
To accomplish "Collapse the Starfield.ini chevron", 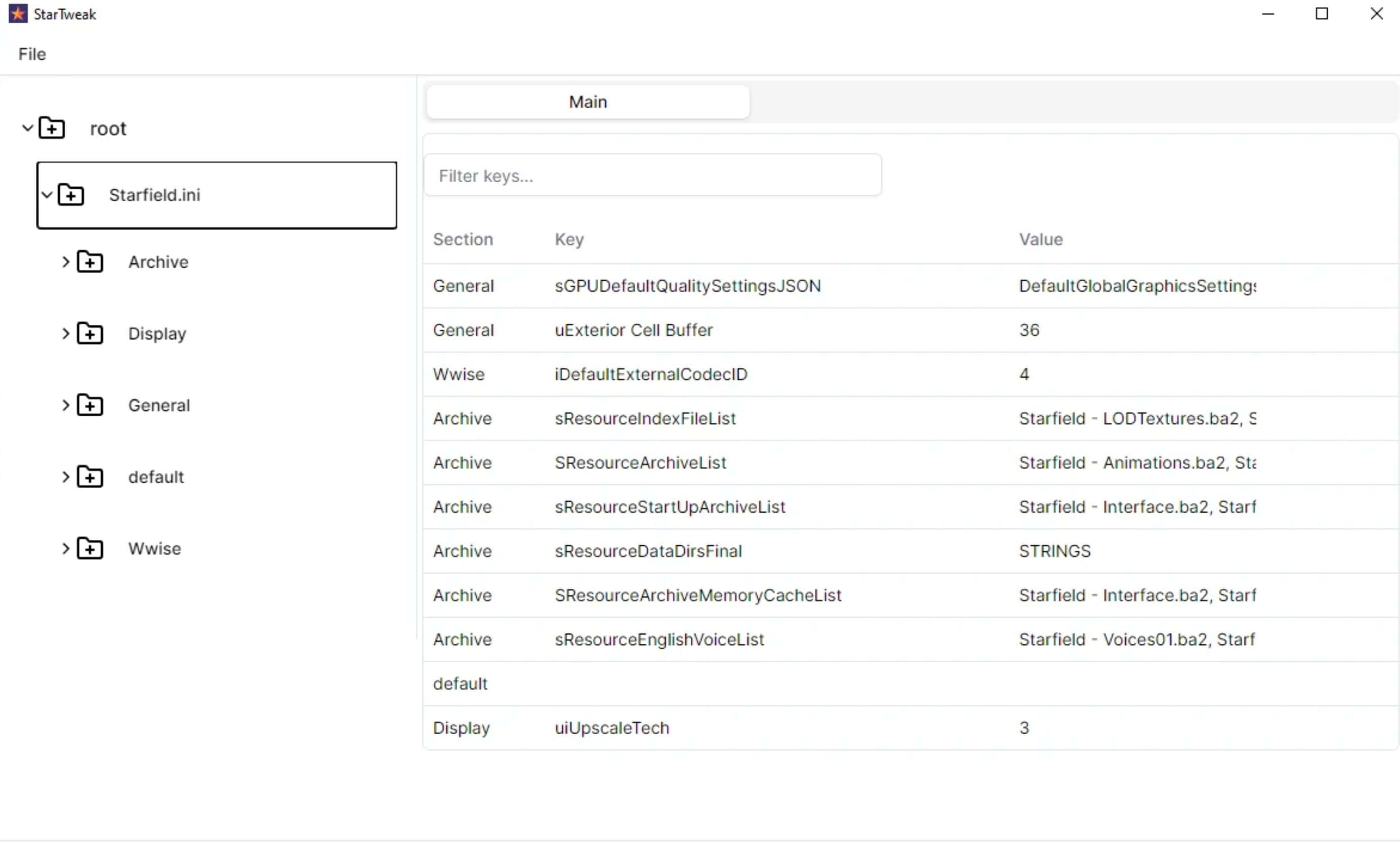I will (47, 195).
